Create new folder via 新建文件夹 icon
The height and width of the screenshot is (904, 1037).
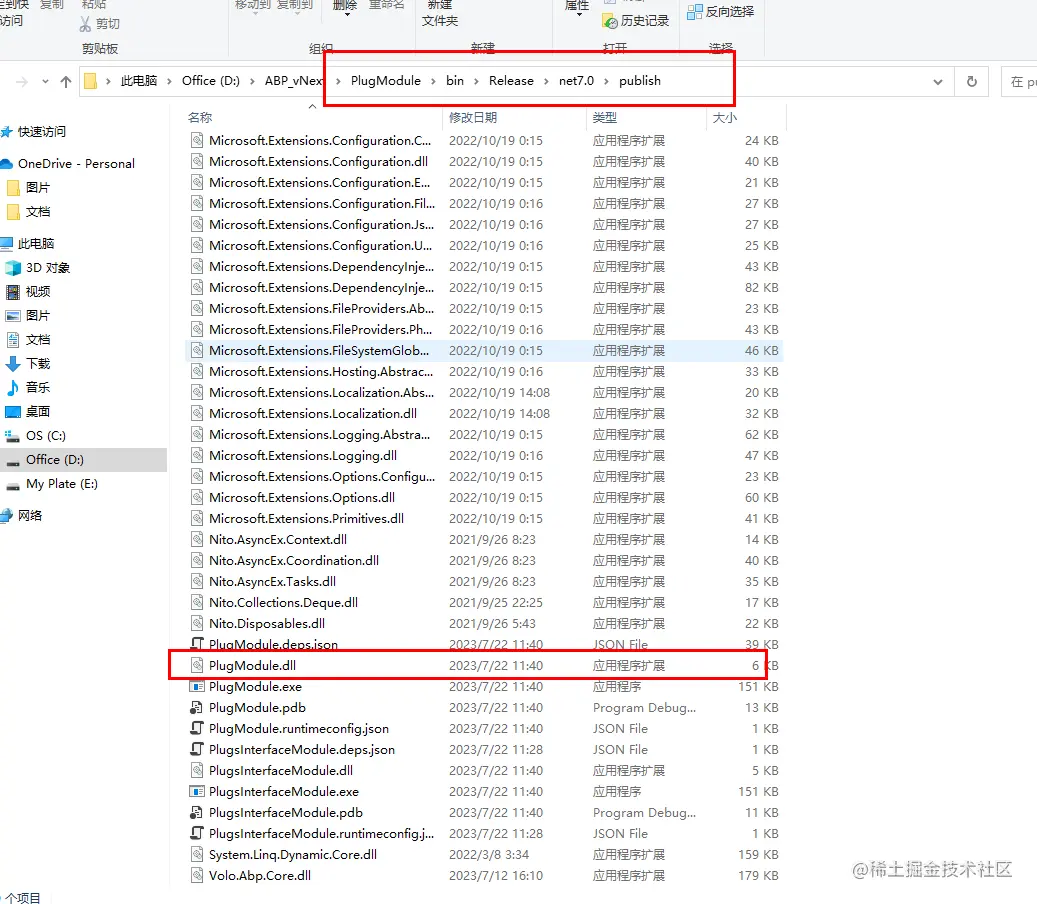point(443,14)
